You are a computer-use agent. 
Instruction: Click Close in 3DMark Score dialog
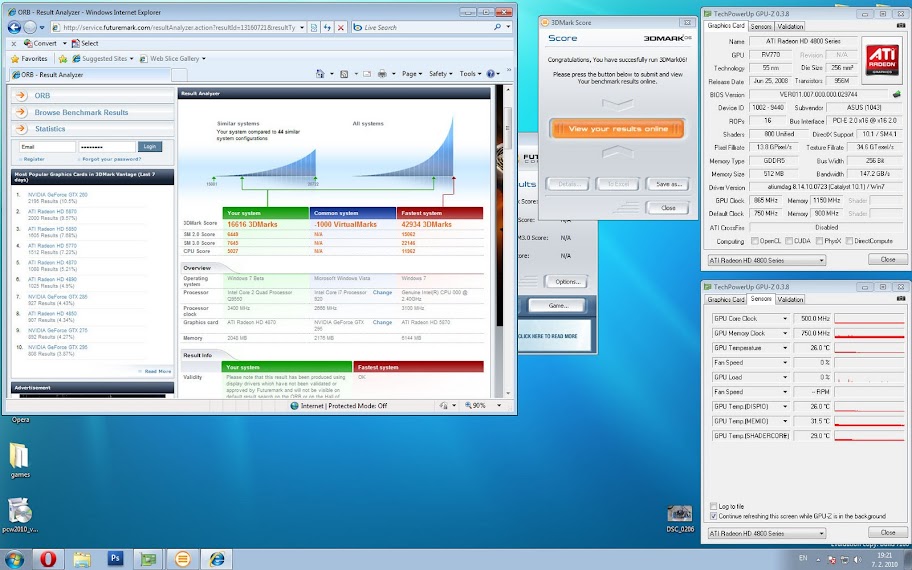[x=668, y=208]
